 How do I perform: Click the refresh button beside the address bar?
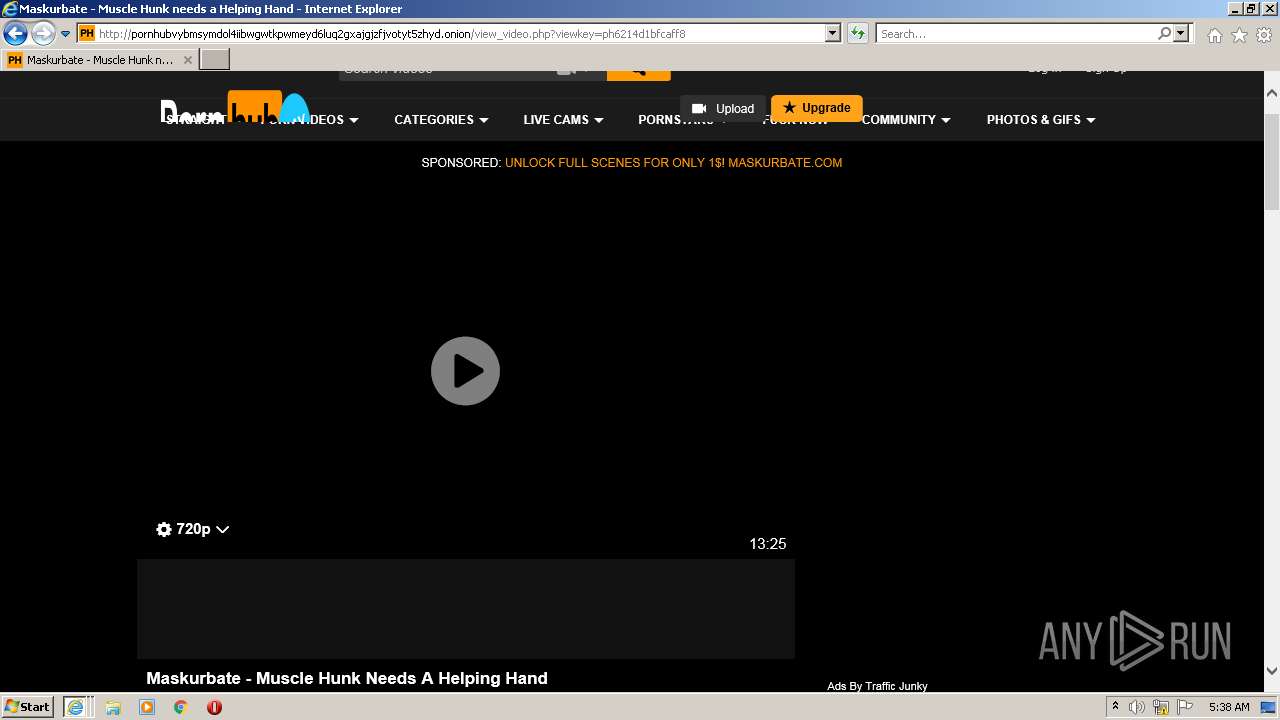(x=857, y=34)
